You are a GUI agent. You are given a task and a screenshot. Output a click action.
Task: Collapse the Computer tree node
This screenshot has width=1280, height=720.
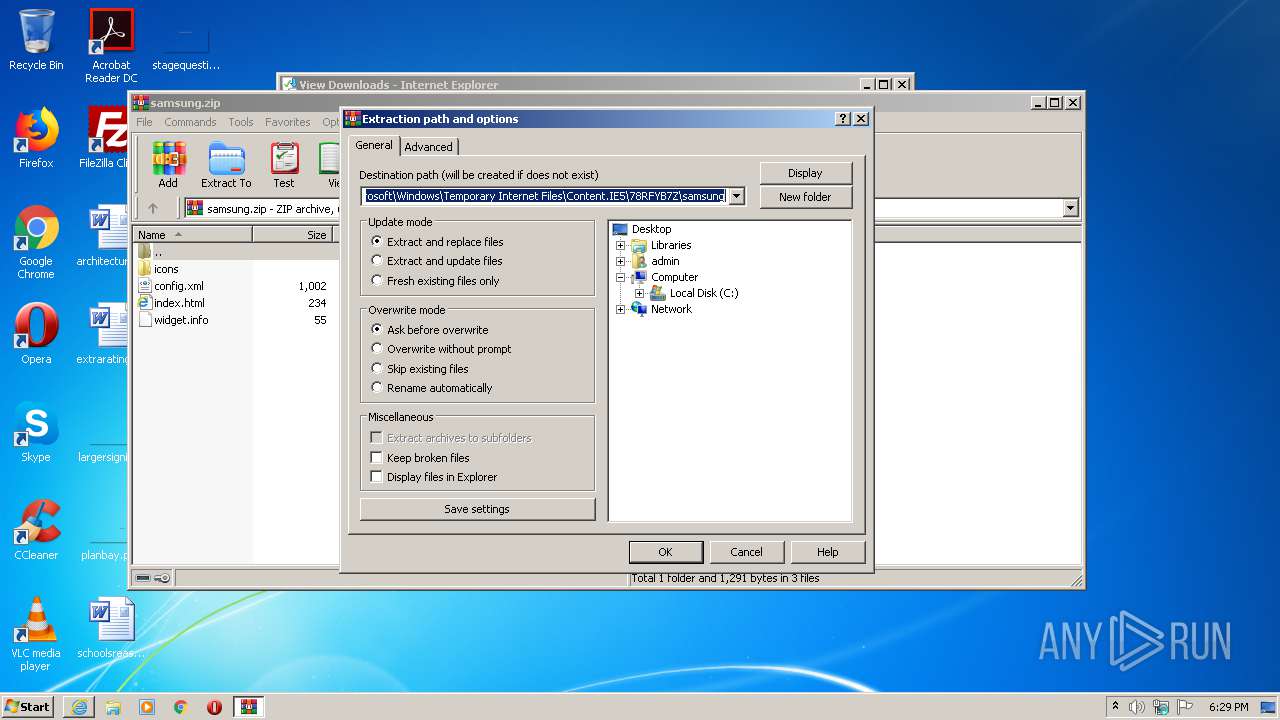click(620, 277)
